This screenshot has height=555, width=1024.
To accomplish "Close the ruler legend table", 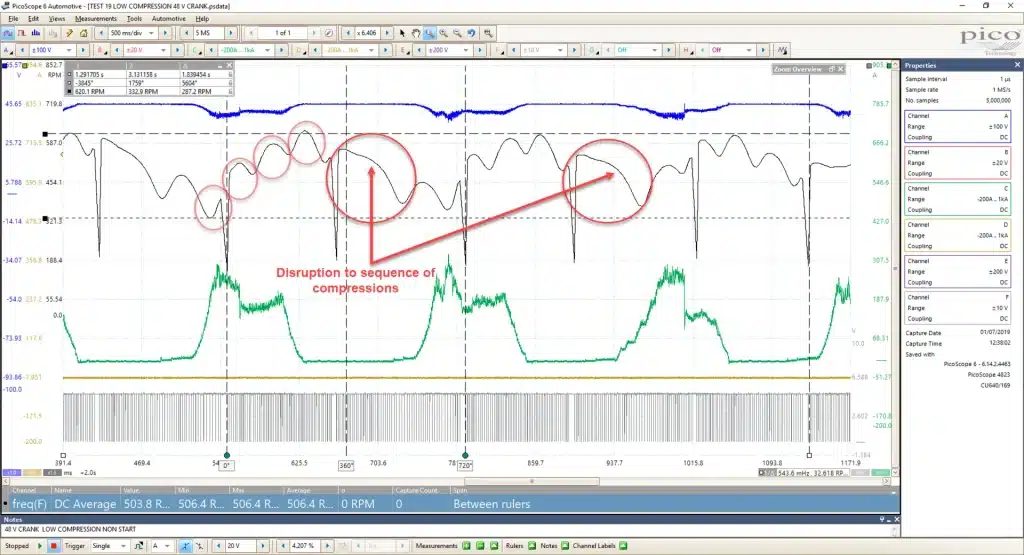I will pos(229,65).
